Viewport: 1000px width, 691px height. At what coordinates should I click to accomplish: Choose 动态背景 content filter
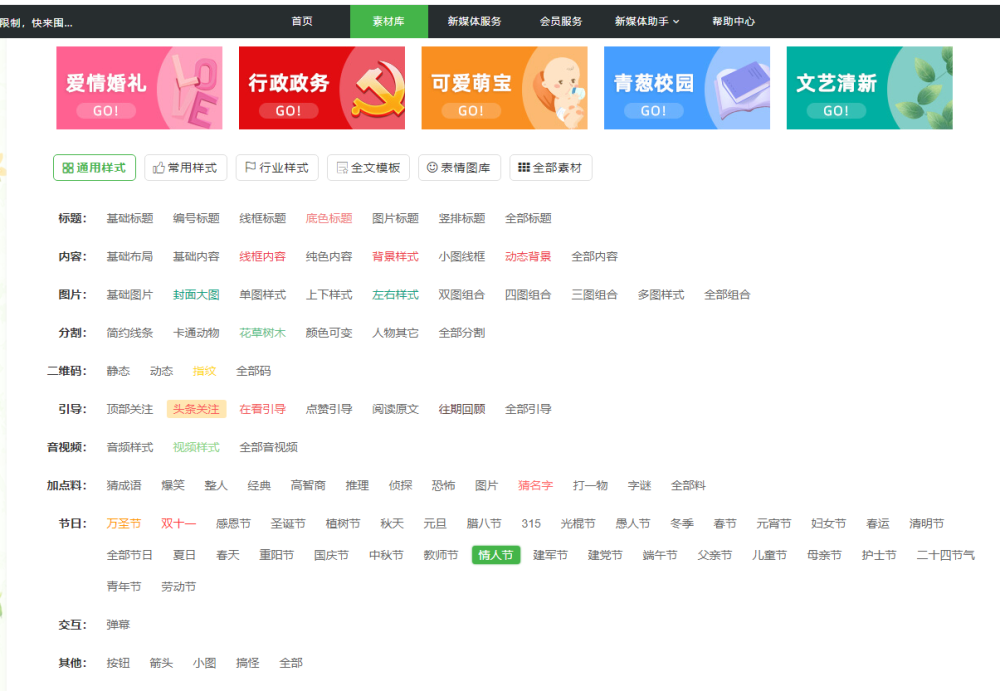point(528,256)
